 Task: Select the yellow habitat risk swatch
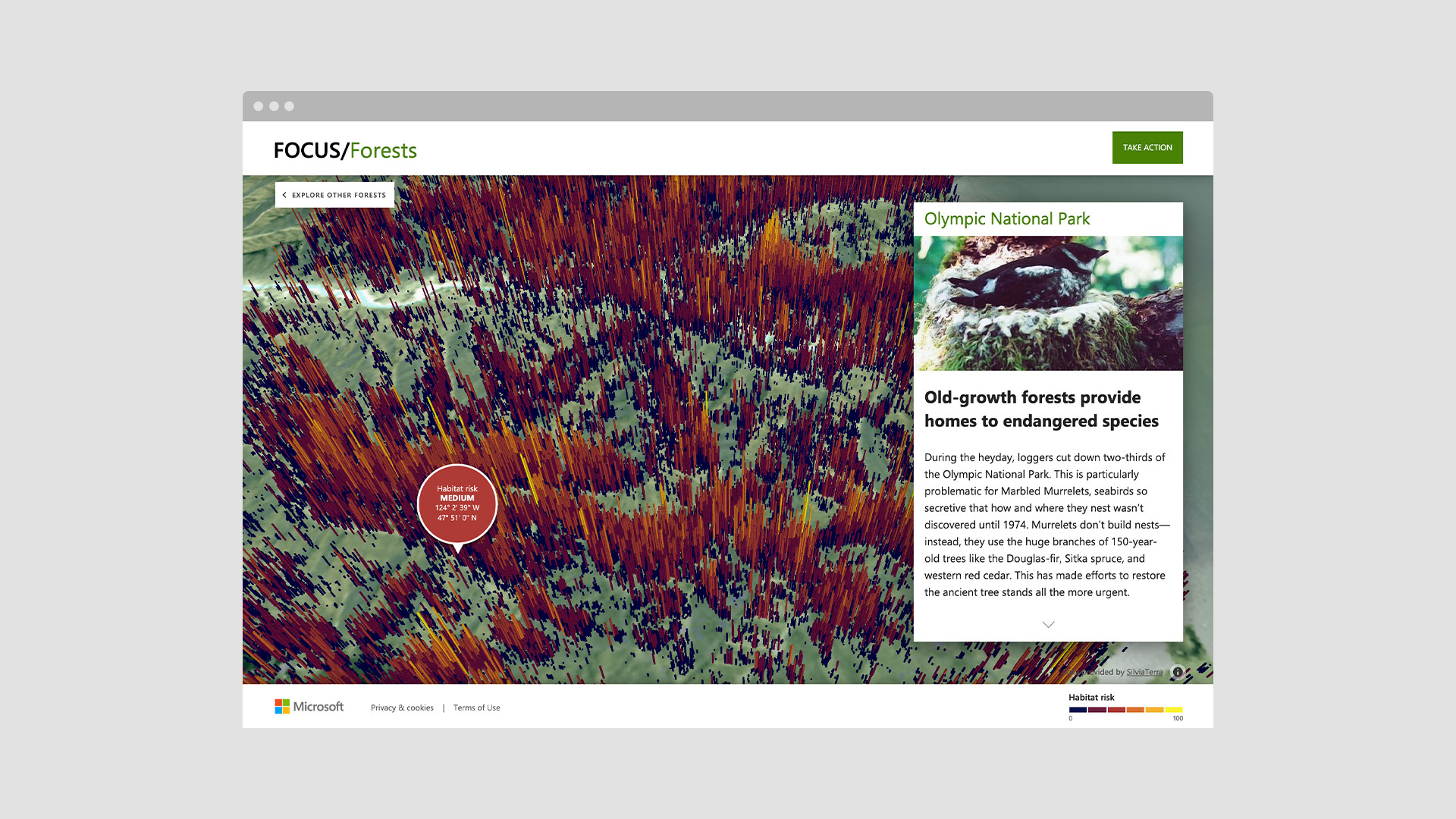click(x=1174, y=710)
